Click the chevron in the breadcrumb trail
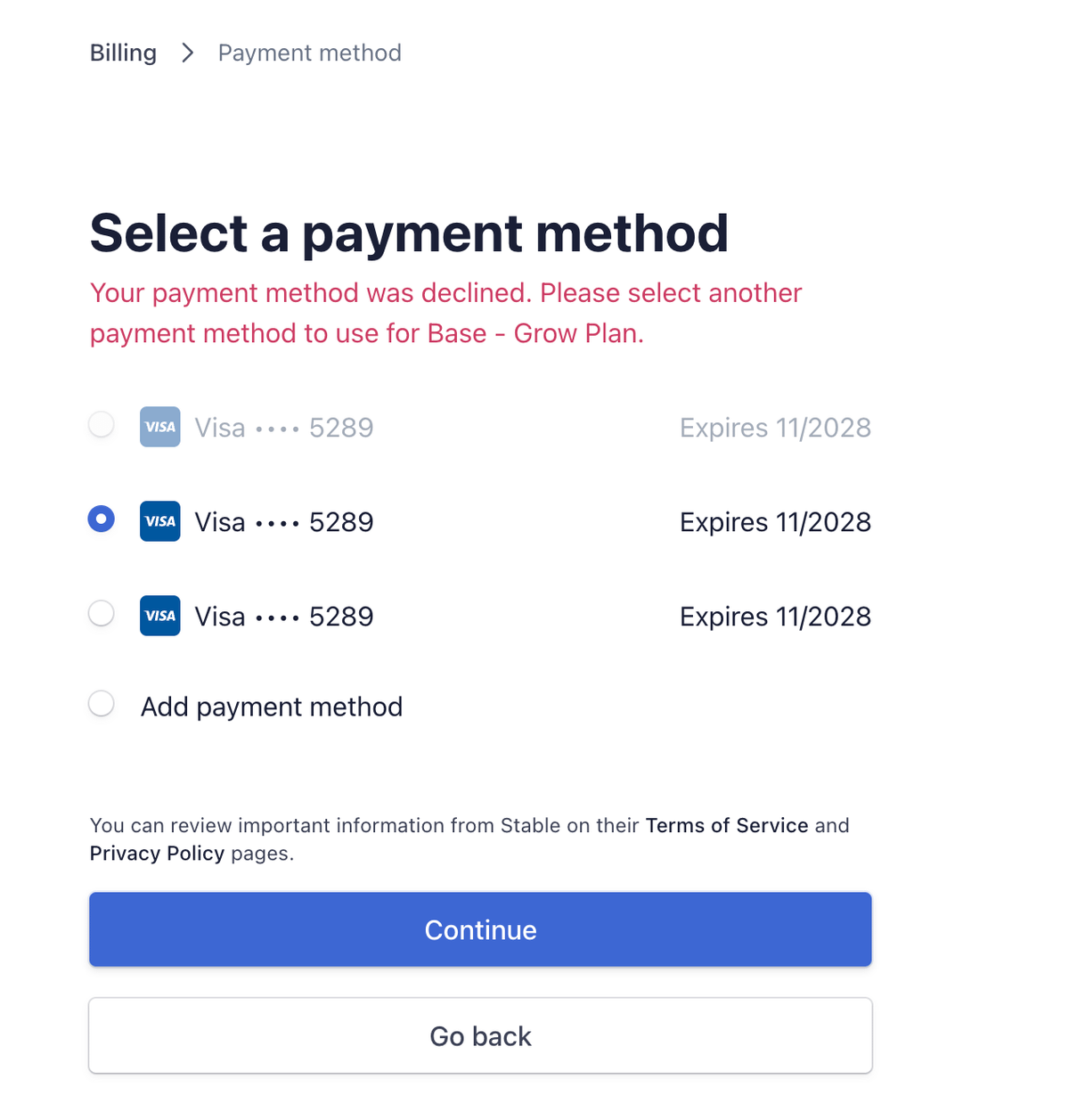The width and height of the screenshot is (1069, 1120). [187, 53]
